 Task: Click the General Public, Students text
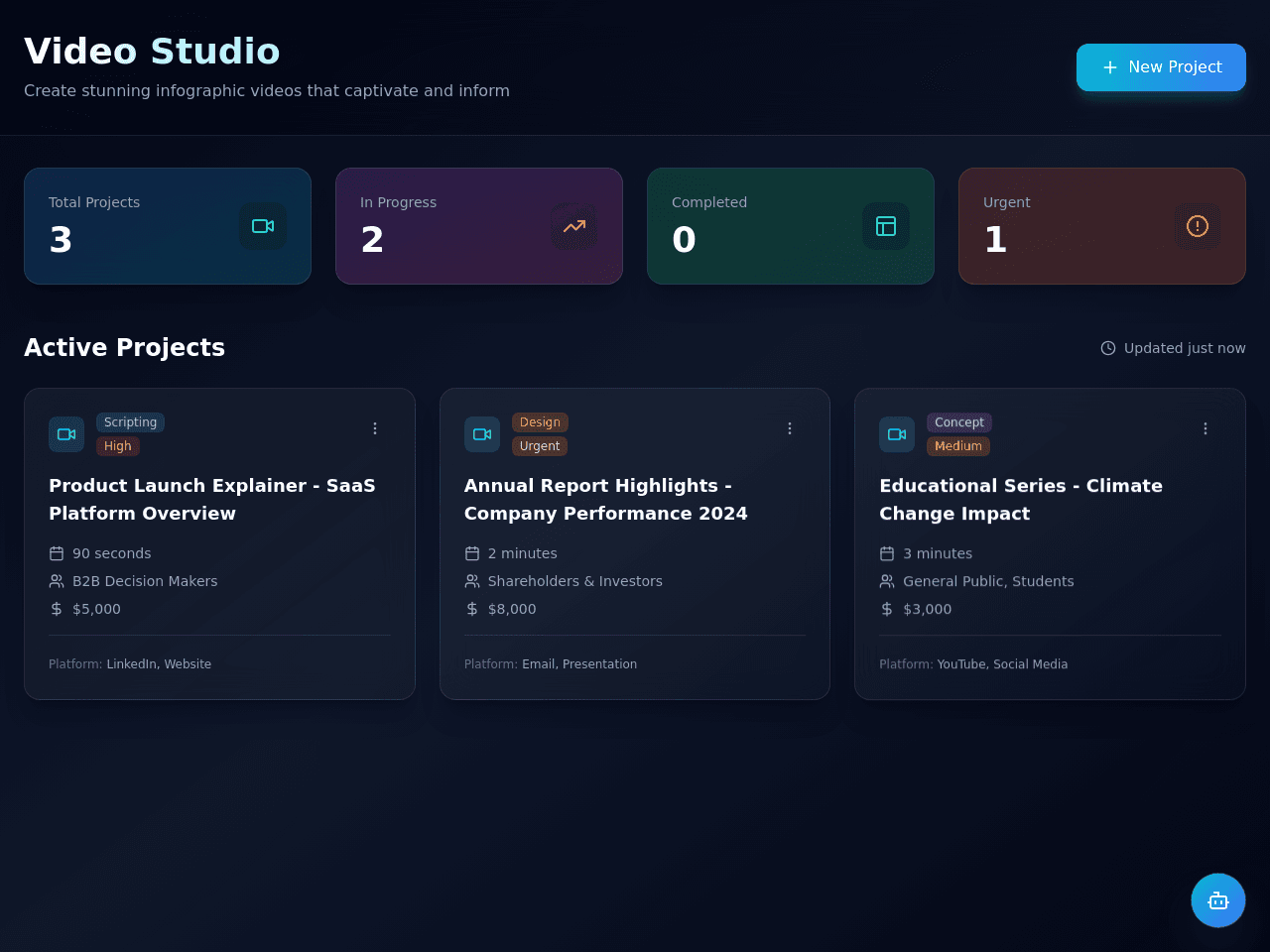[988, 581]
